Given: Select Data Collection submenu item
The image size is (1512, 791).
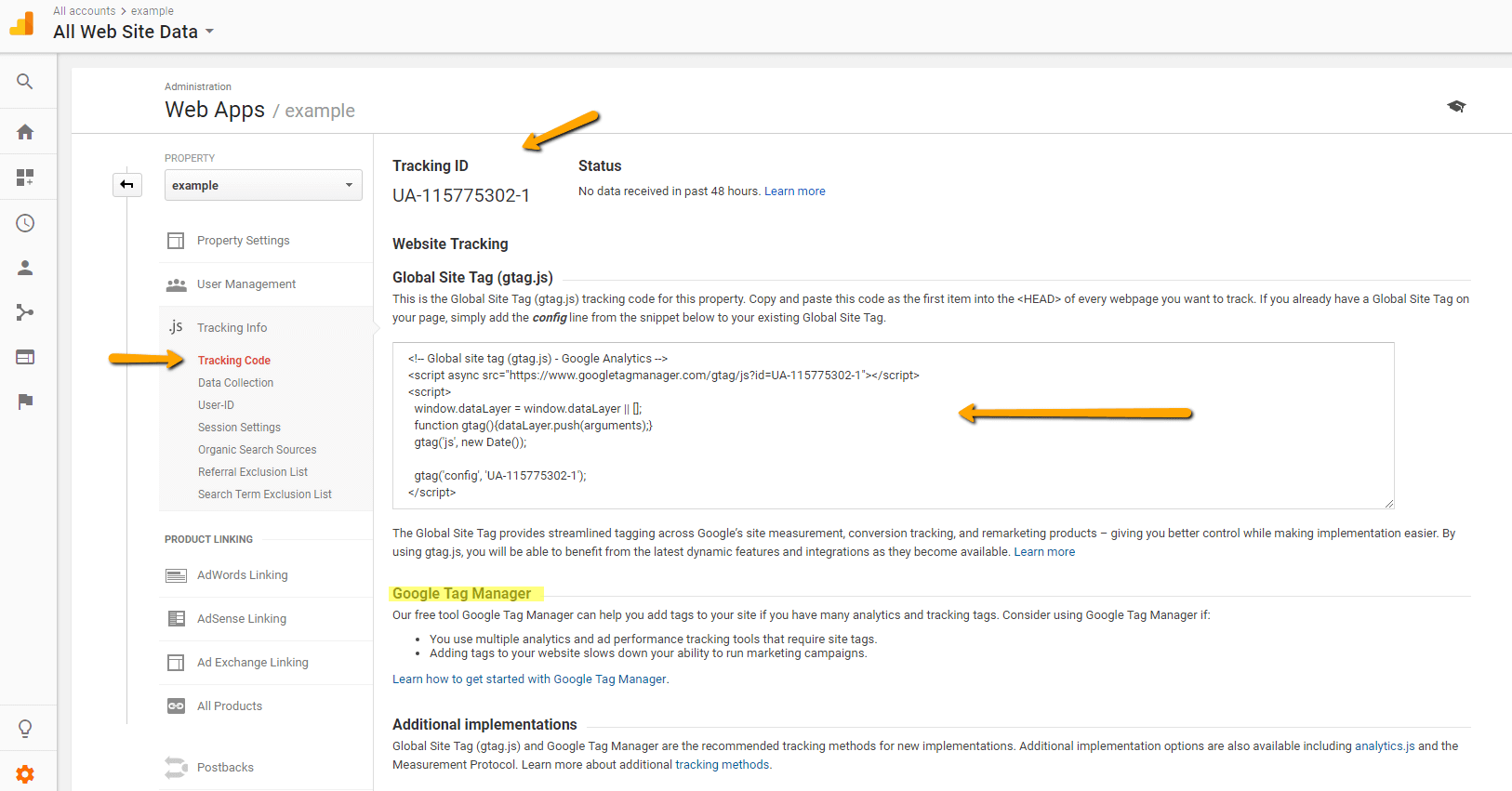Looking at the screenshot, I should [235, 383].
